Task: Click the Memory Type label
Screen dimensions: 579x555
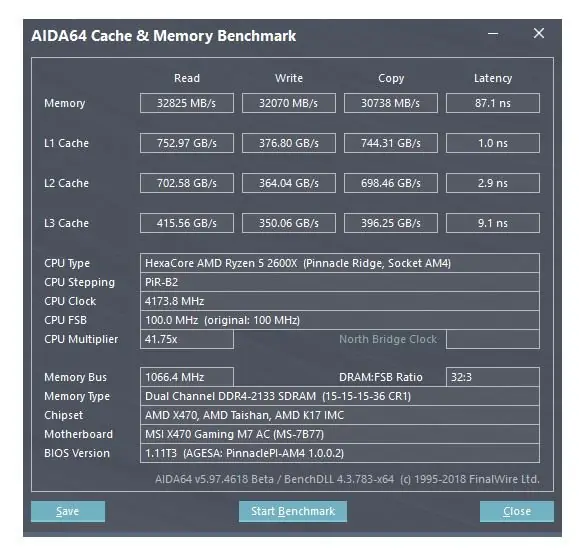Action: [x=77, y=397]
